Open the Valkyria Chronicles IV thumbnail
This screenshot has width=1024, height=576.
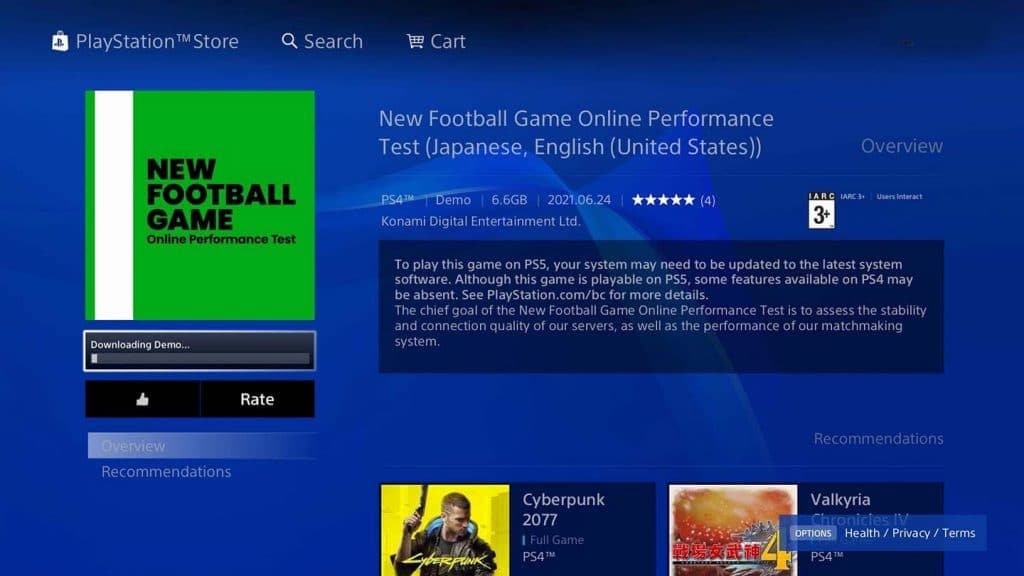[733, 530]
